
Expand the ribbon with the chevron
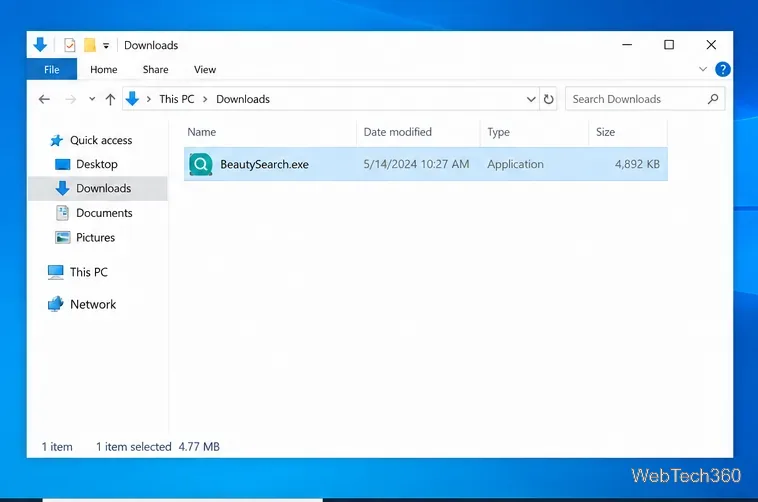pos(702,69)
